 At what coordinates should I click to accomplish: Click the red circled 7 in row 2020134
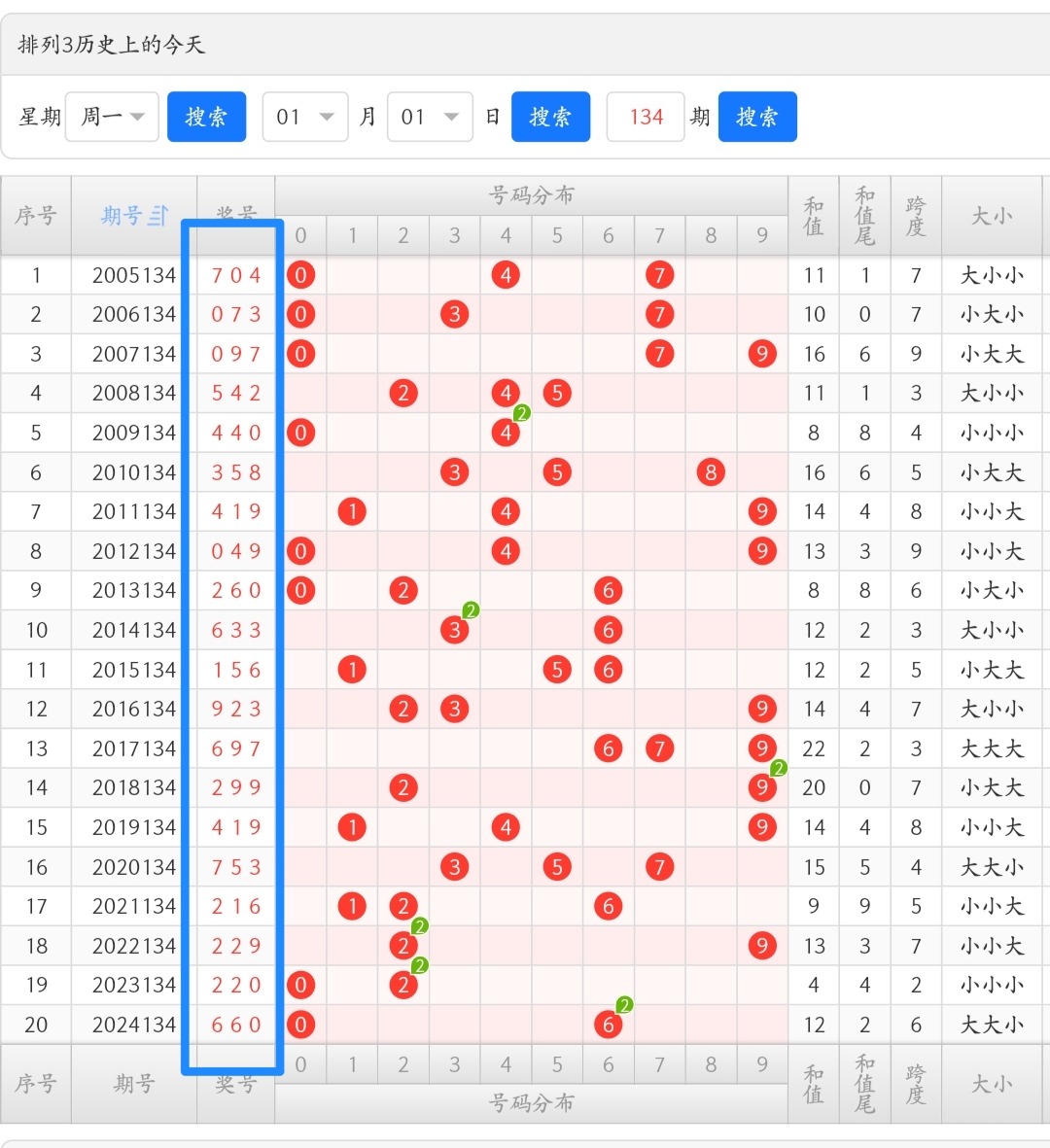pyautogui.click(x=659, y=866)
